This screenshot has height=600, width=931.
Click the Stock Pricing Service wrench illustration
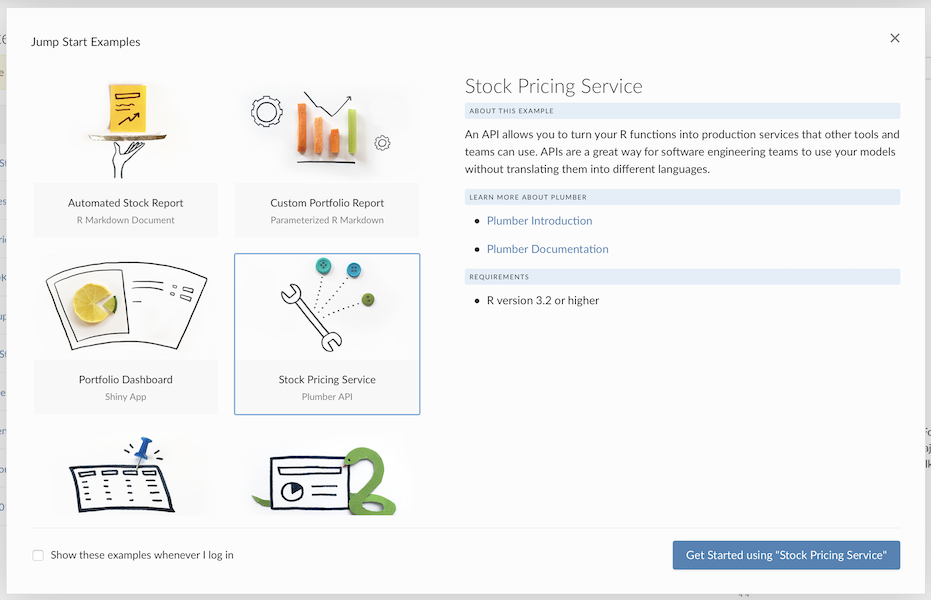[320, 310]
